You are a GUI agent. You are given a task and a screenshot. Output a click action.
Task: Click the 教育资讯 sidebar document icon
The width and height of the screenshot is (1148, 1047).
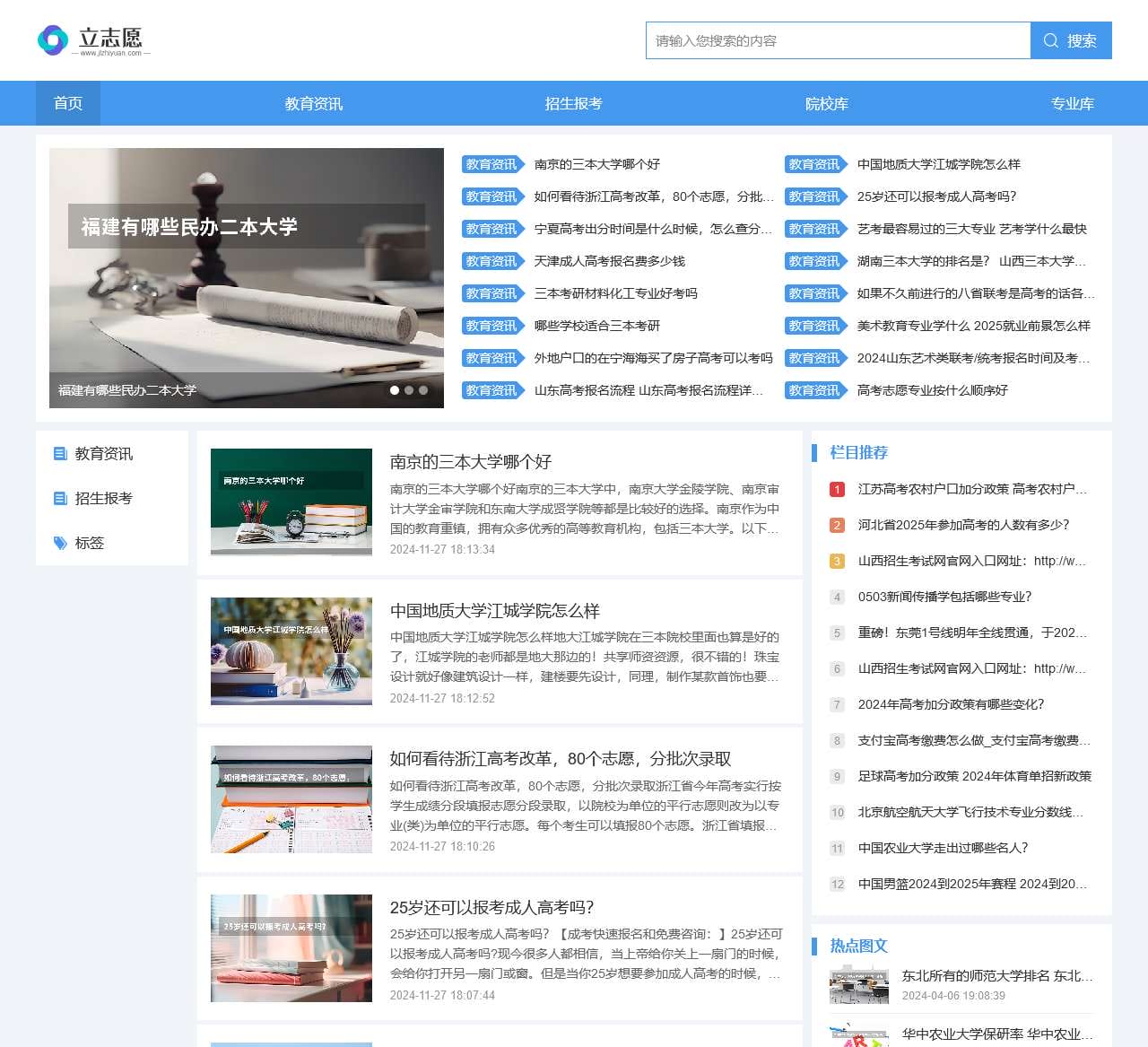click(60, 454)
